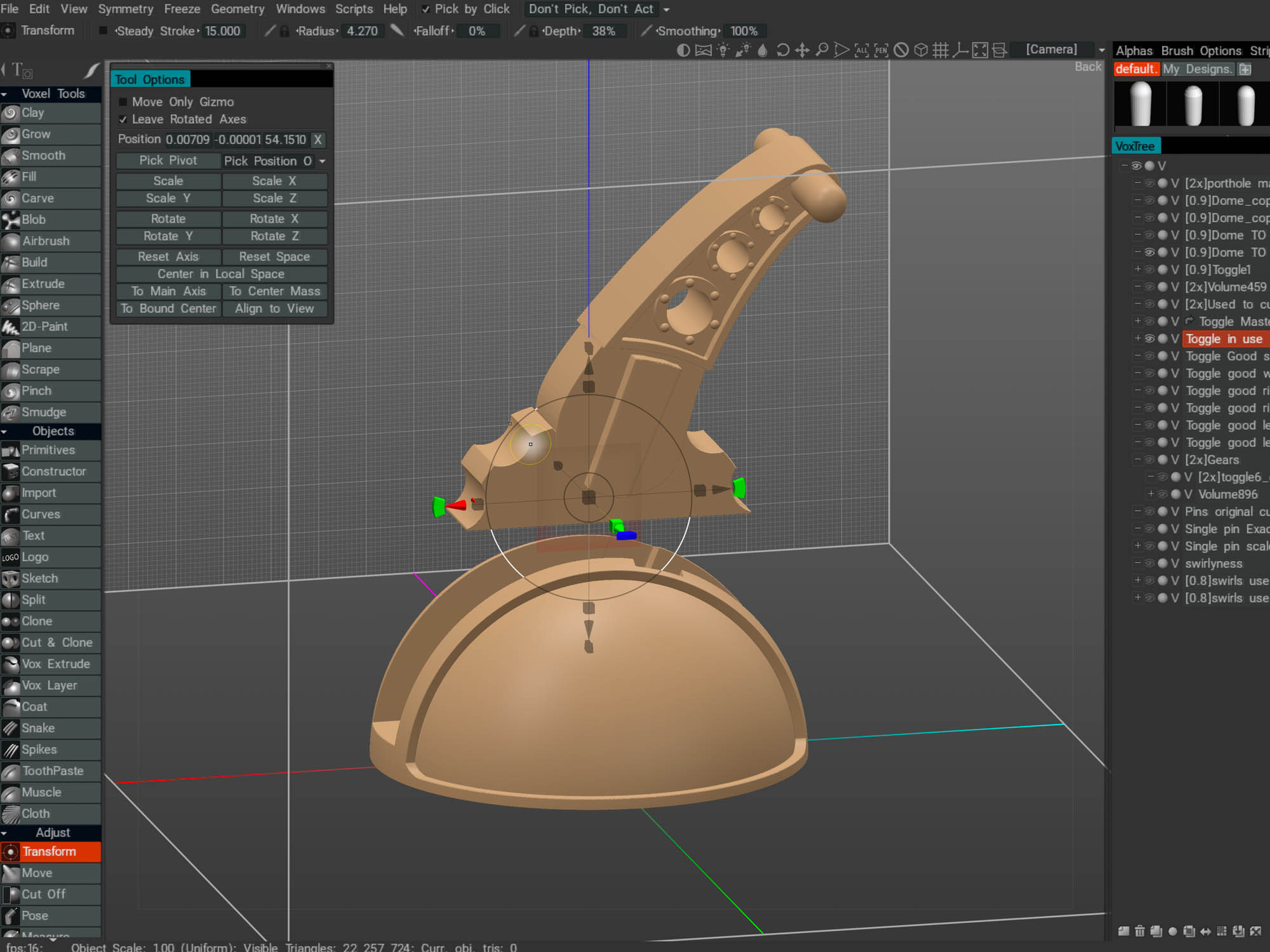Image resolution: width=1270 pixels, height=952 pixels.
Task: Click the Reset Axis button
Action: 168,257
